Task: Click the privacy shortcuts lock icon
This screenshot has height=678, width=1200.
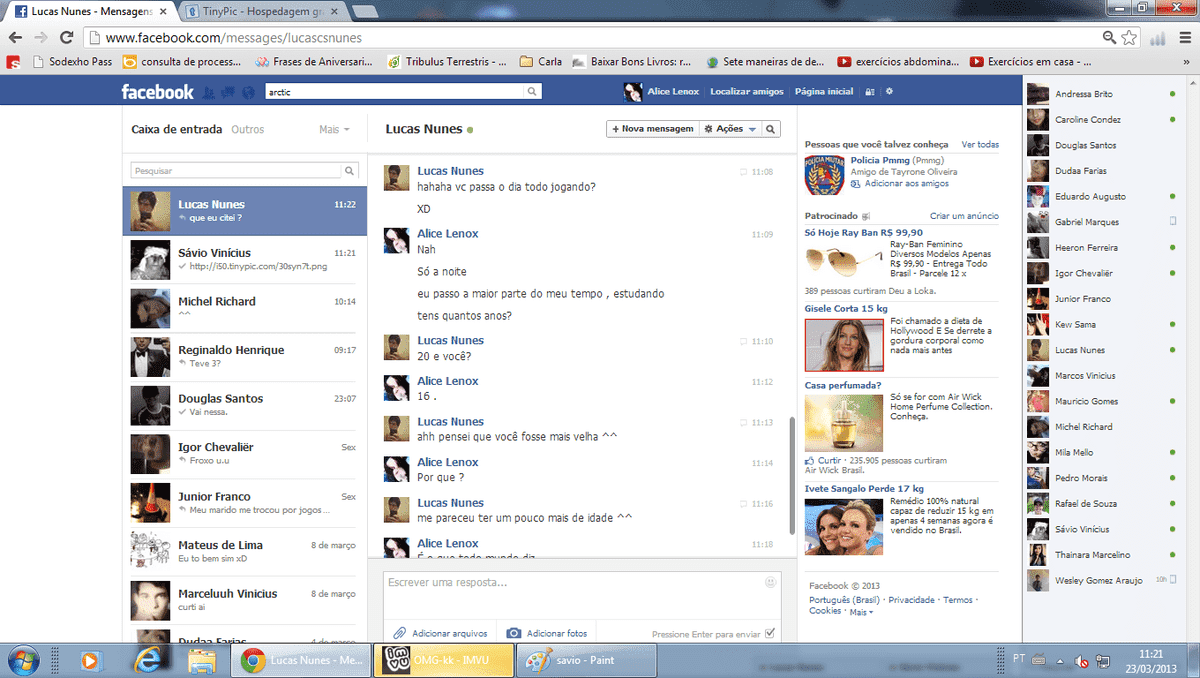Action: pyautogui.click(x=868, y=91)
